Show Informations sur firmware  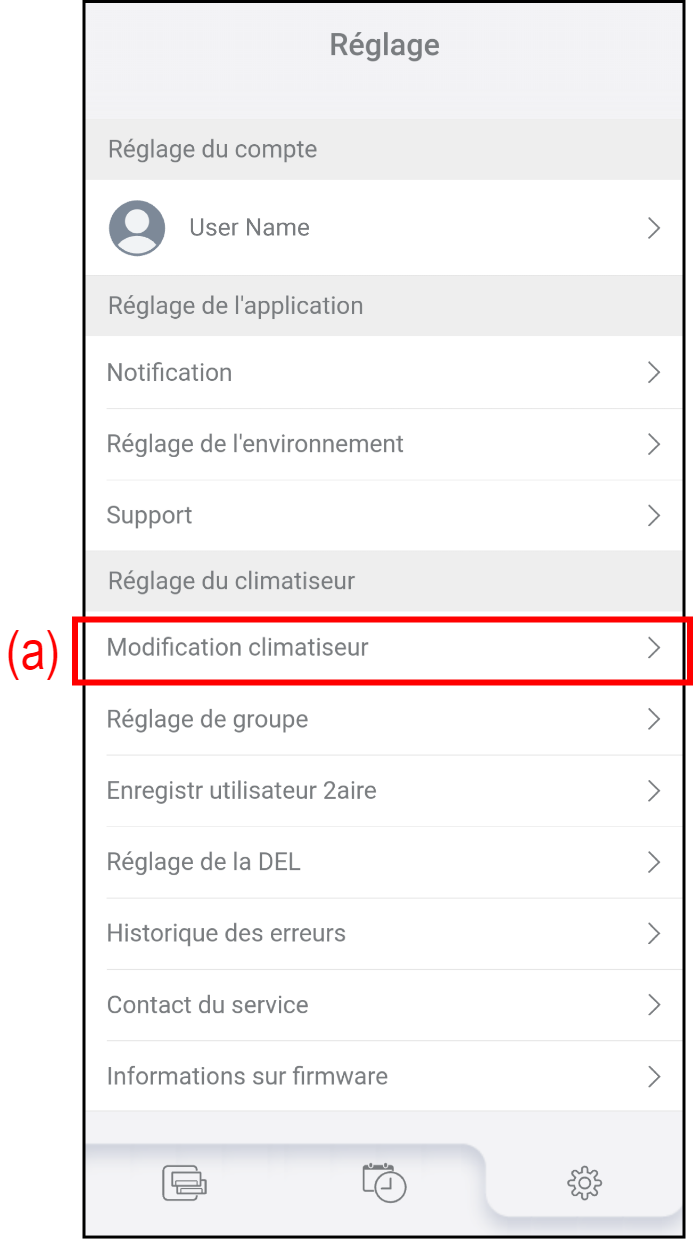(x=247, y=1077)
